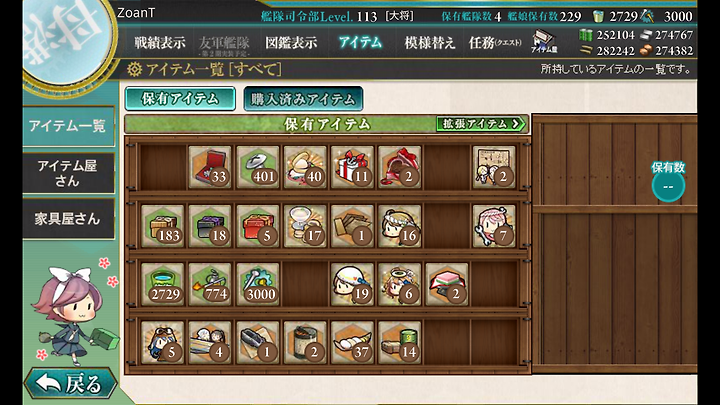Viewport: 720px width, 405px height.
Task: Switch to 保有アイテム tab
Action: tap(180, 99)
